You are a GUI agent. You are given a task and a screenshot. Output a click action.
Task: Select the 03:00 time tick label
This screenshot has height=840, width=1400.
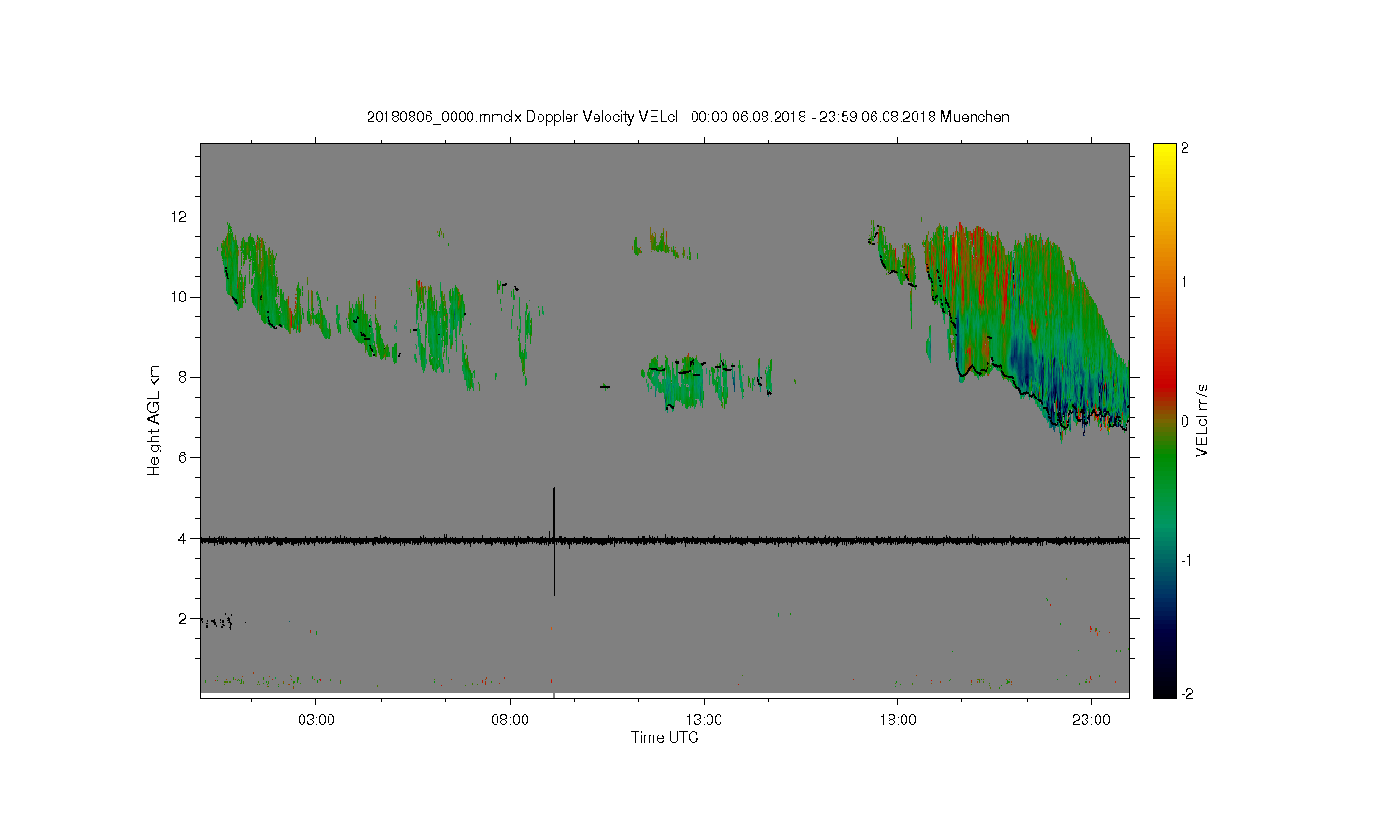[x=315, y=721]
